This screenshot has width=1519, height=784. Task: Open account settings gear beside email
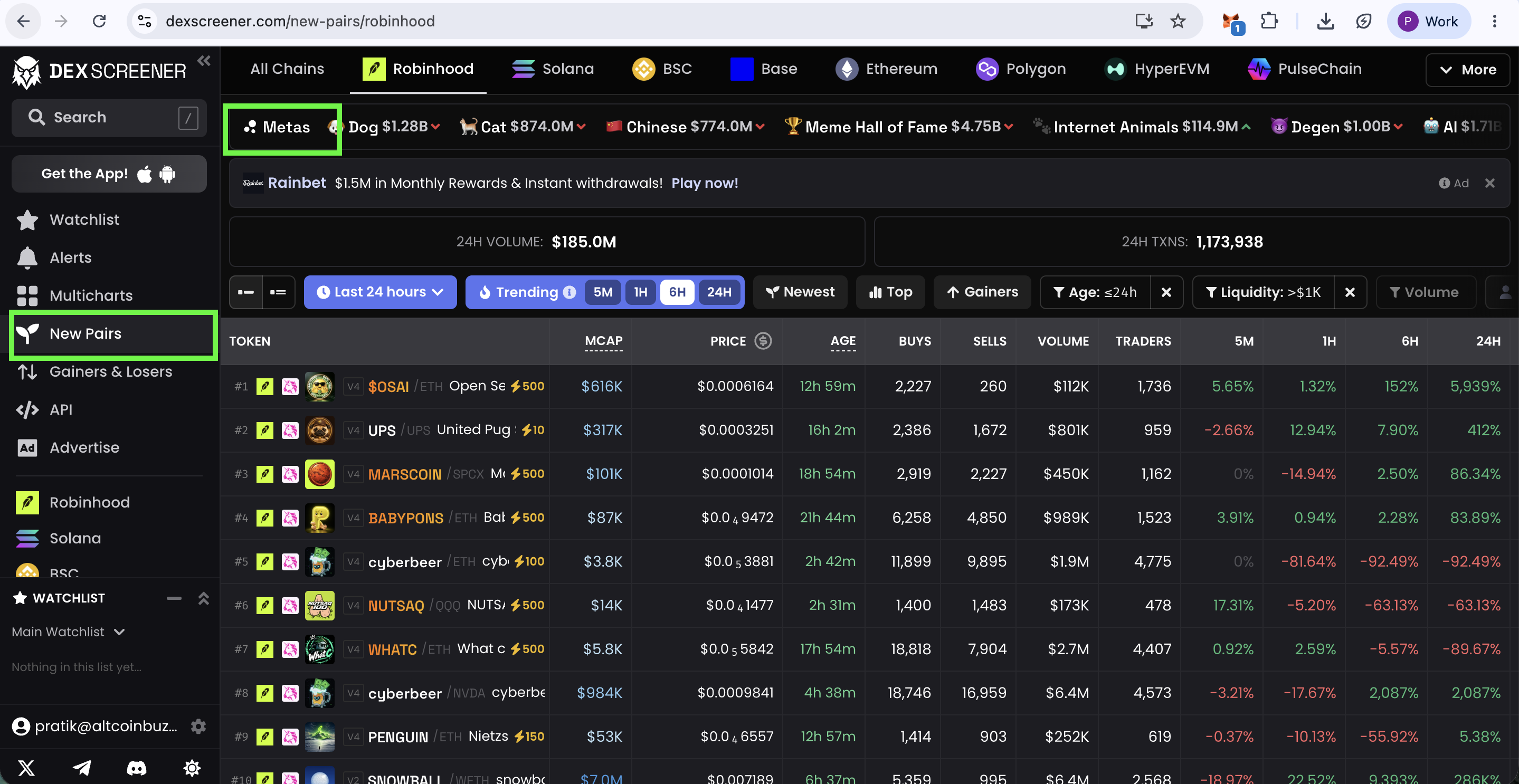point(199,726)
